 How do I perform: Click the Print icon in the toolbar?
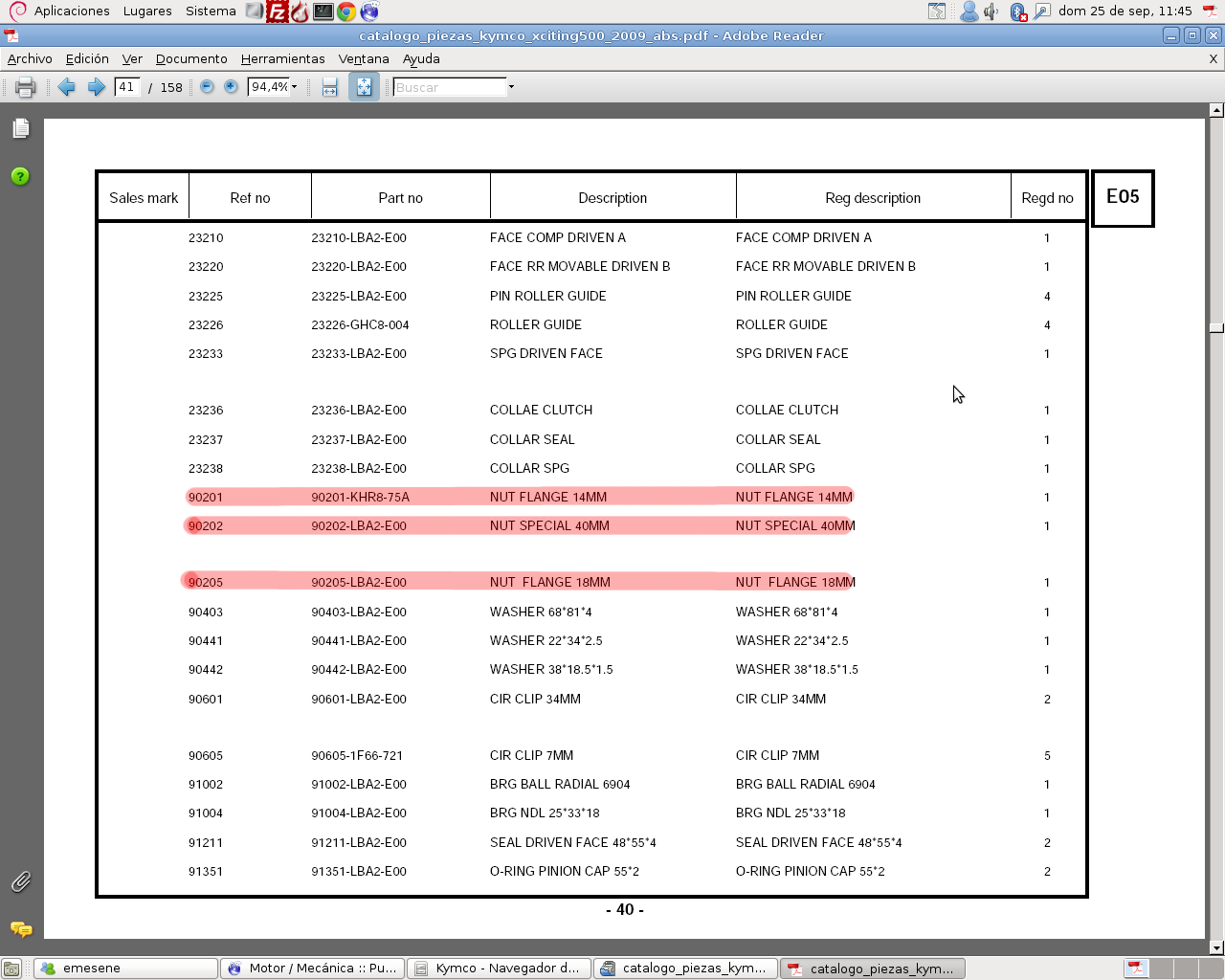26,87
